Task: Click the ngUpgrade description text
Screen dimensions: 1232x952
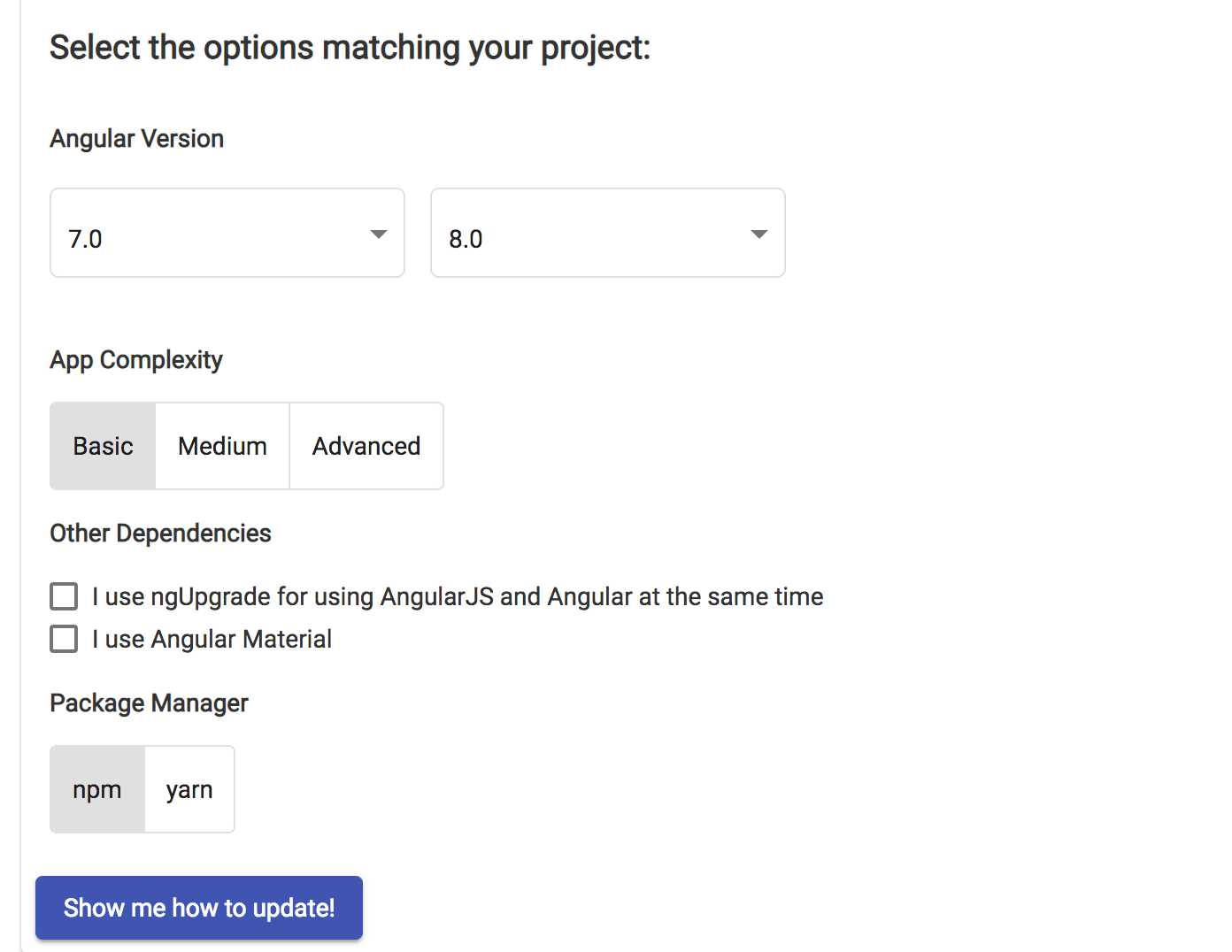Action: coord(457,595)
